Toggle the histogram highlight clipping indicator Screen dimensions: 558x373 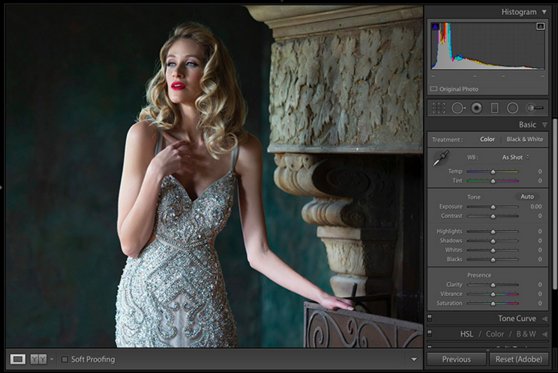(540, 26)
